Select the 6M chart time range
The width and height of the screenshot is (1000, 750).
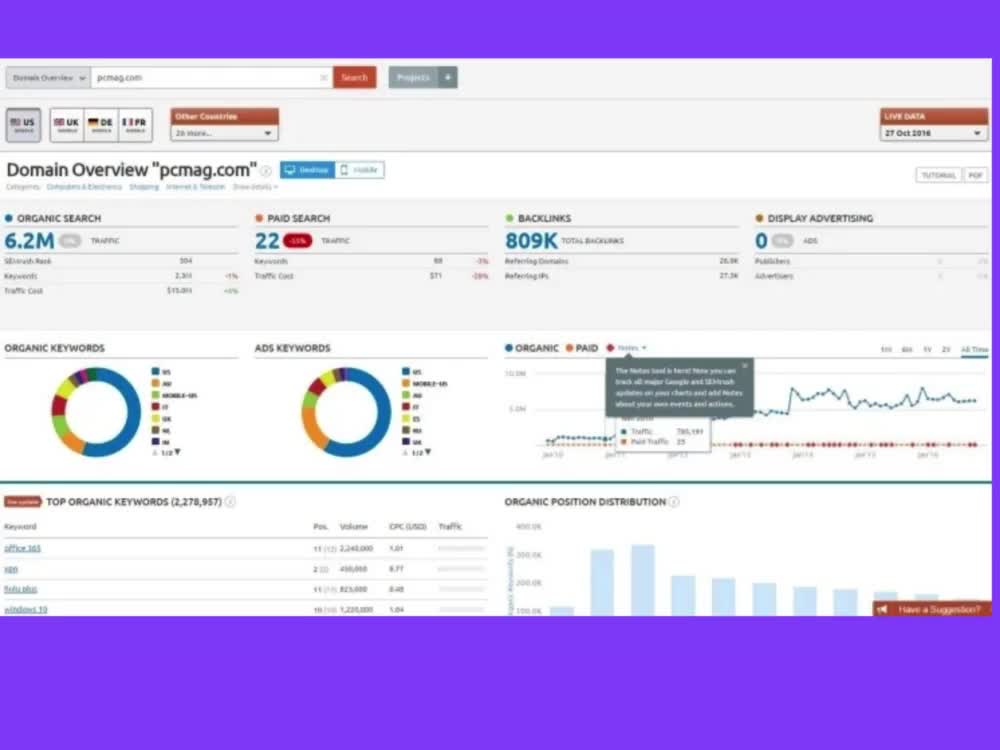click(x=907, y=349)
